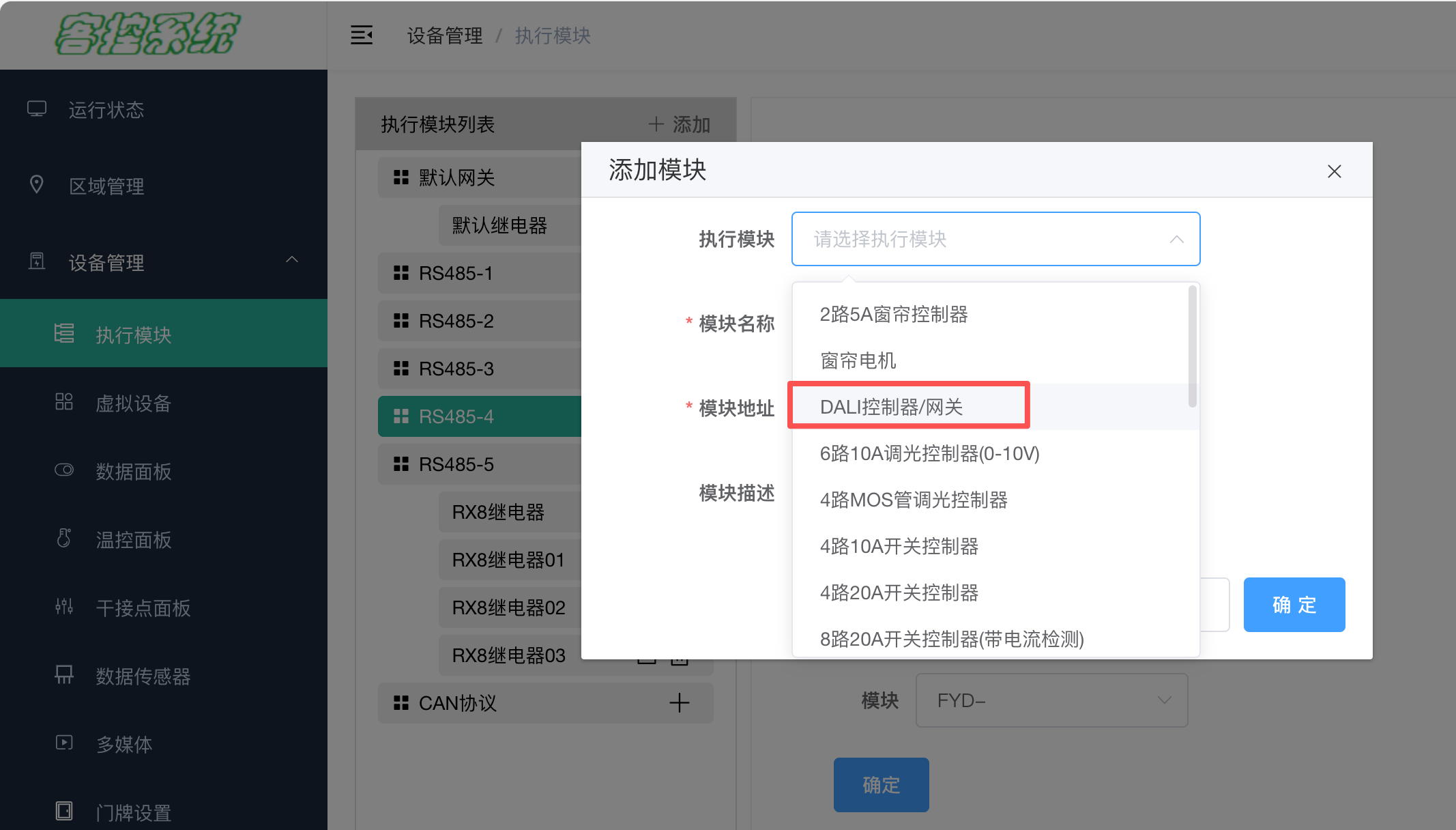
Task: Collapse sidebar with the hamburger icon
Action: (x=362, y=35)
